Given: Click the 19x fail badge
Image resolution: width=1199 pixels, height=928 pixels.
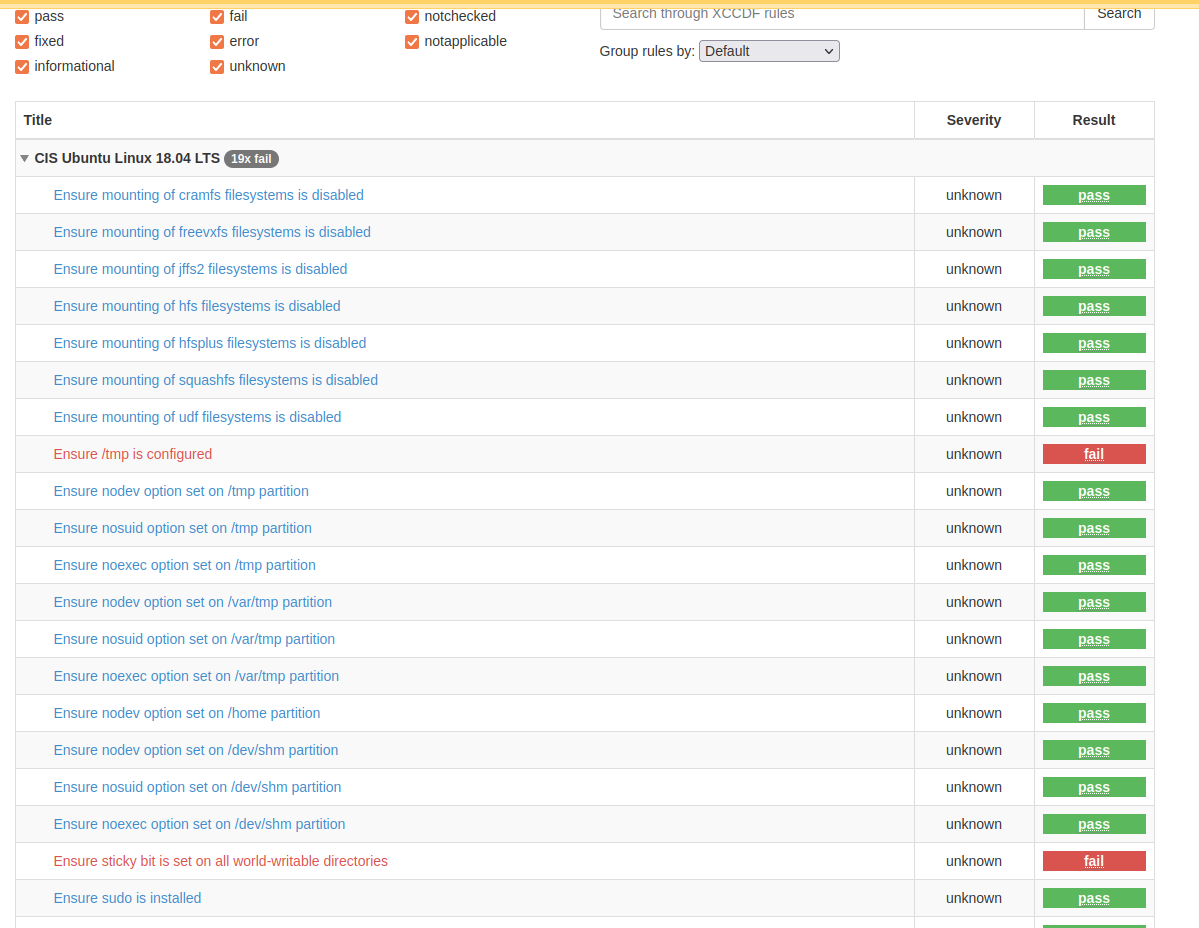Looking at the screenshot, I should [251, 158].
